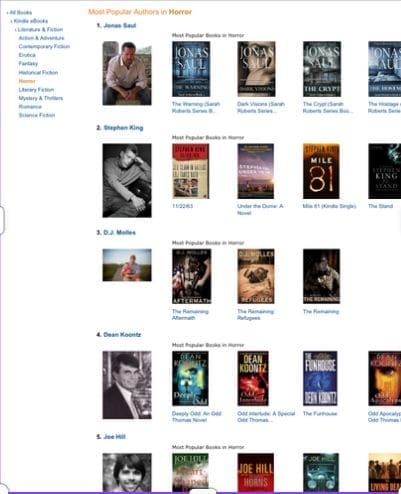Open Stephen King author photo
401x494 pixels.
127,180
